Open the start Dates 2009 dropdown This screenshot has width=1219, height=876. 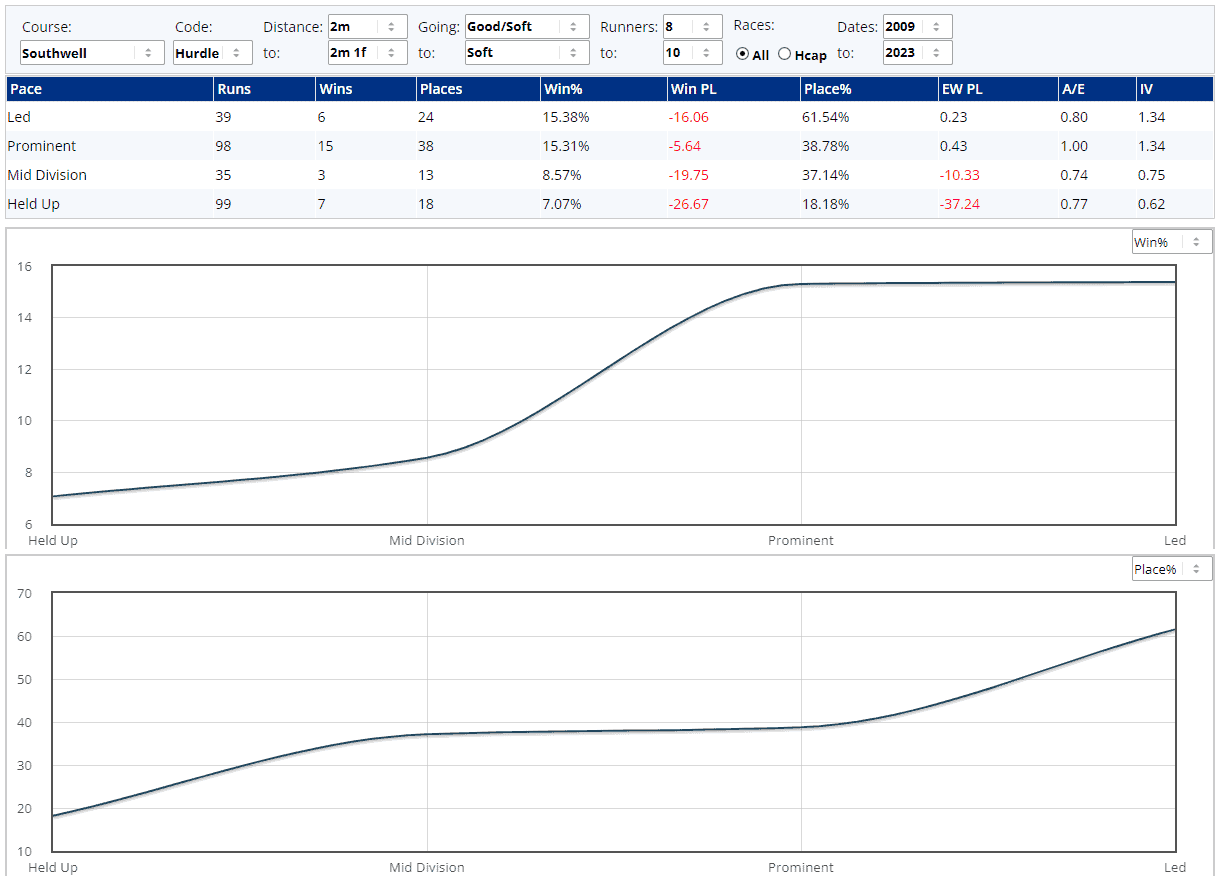point(917,27)
